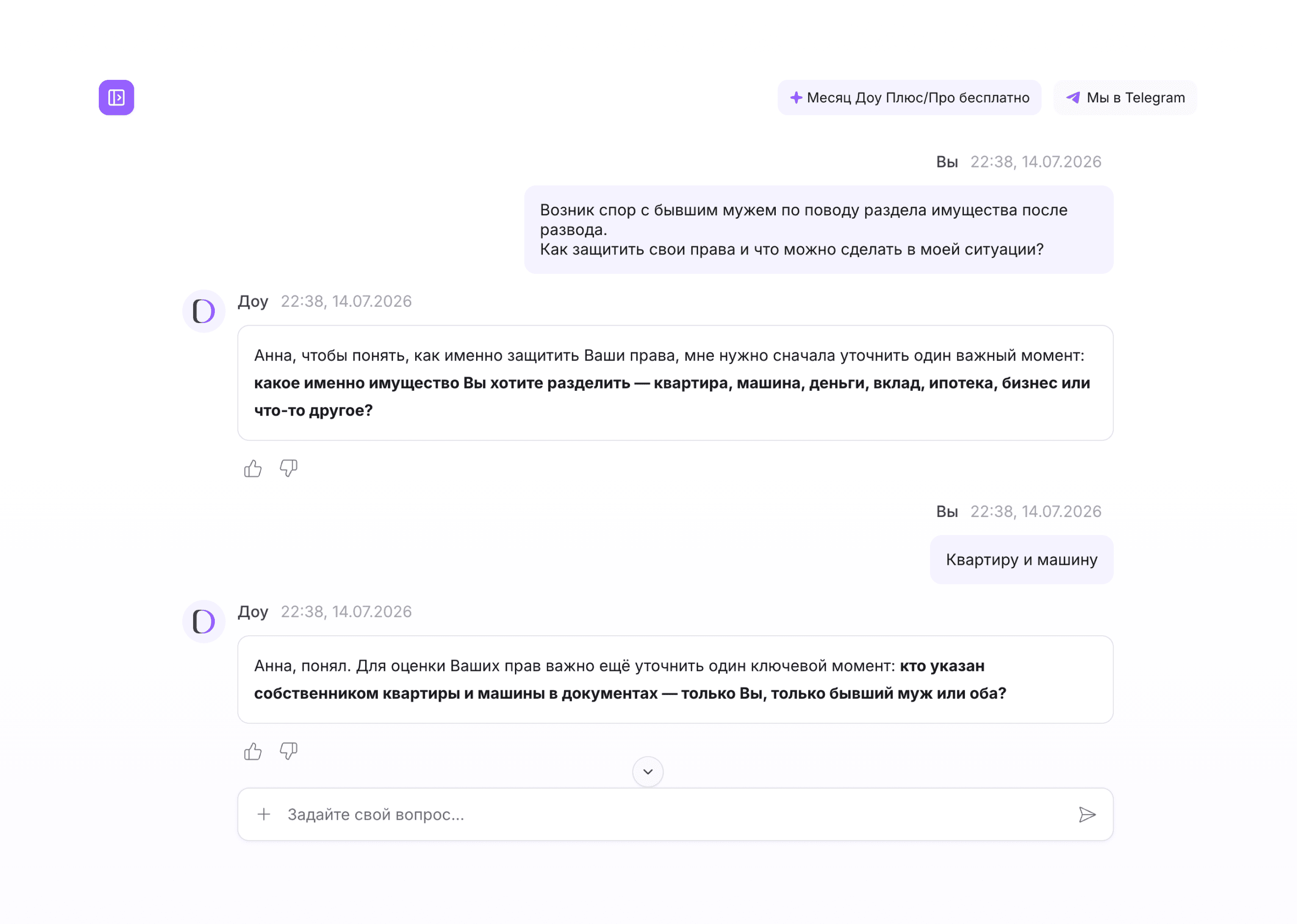Viewport: 1297px width, 924px height.
Task: Click the first Доу avatar logo
Action: 204,311
